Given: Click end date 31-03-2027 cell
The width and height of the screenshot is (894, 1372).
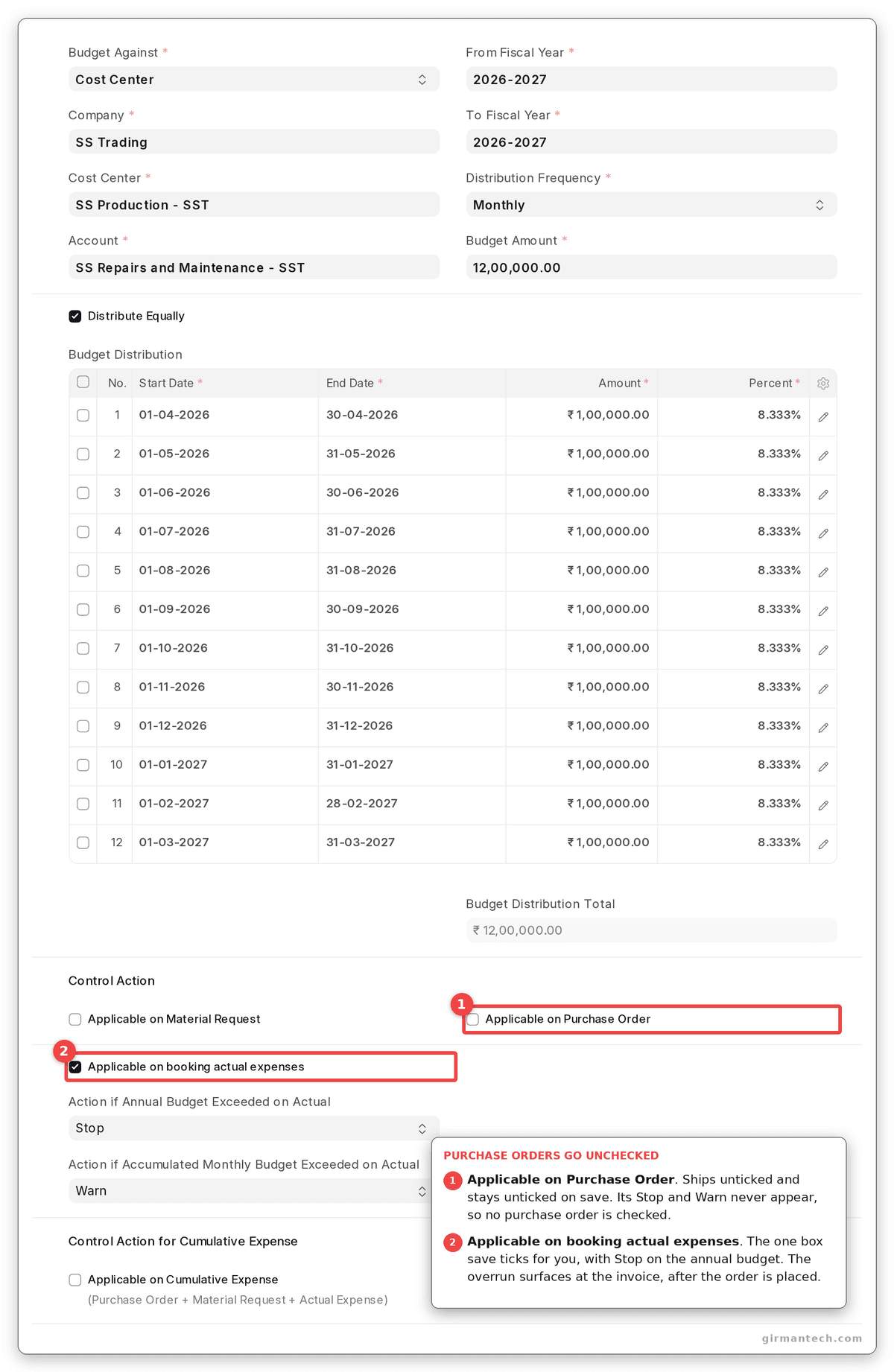Looking at the screenshot, I should pos(412,842).
